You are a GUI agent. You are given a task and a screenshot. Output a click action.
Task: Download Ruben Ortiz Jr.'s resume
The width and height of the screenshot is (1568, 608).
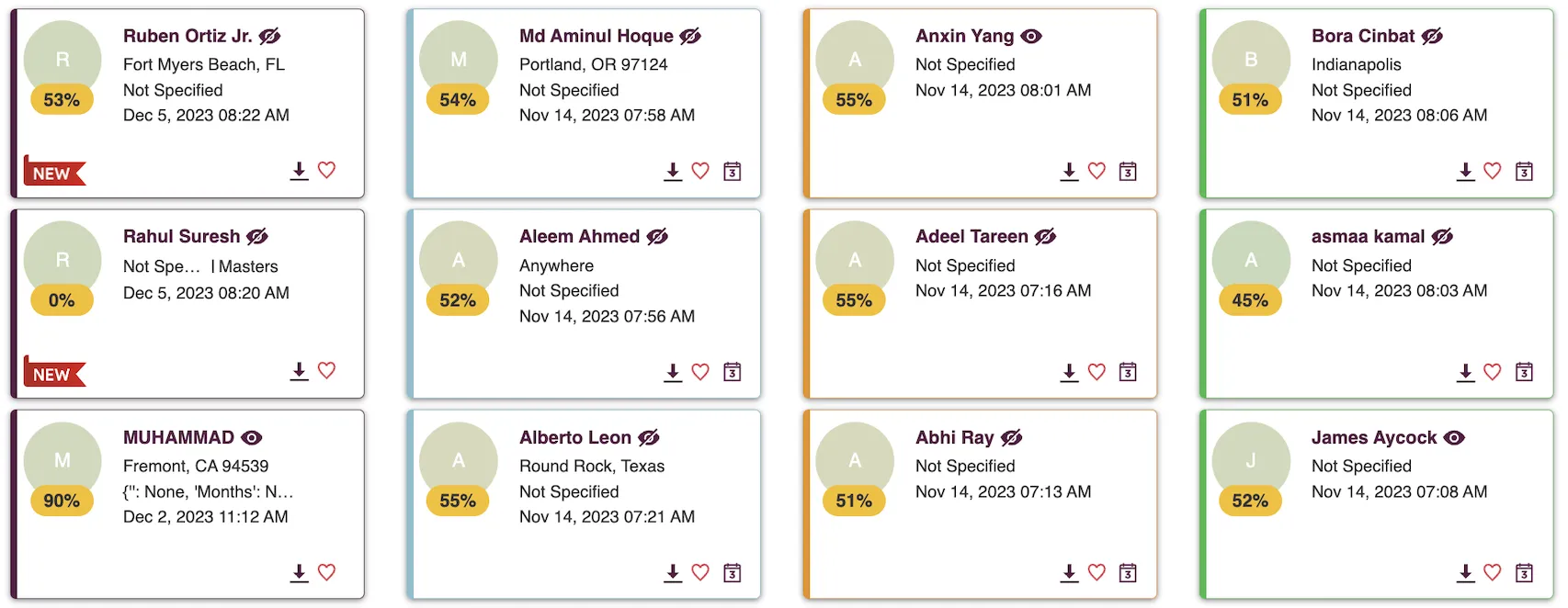coord(299,171)
